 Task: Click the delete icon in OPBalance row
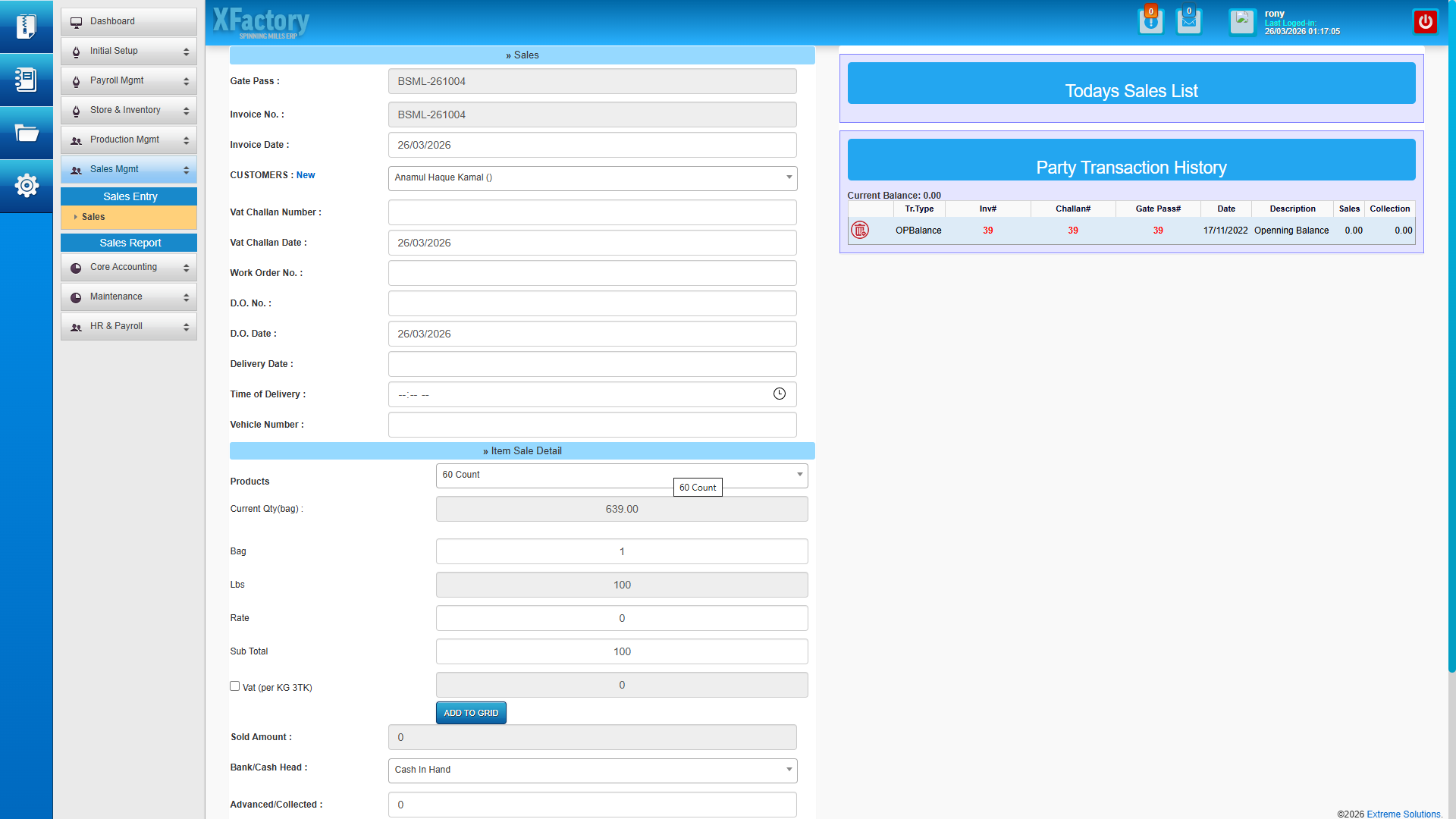coord(859,230)
